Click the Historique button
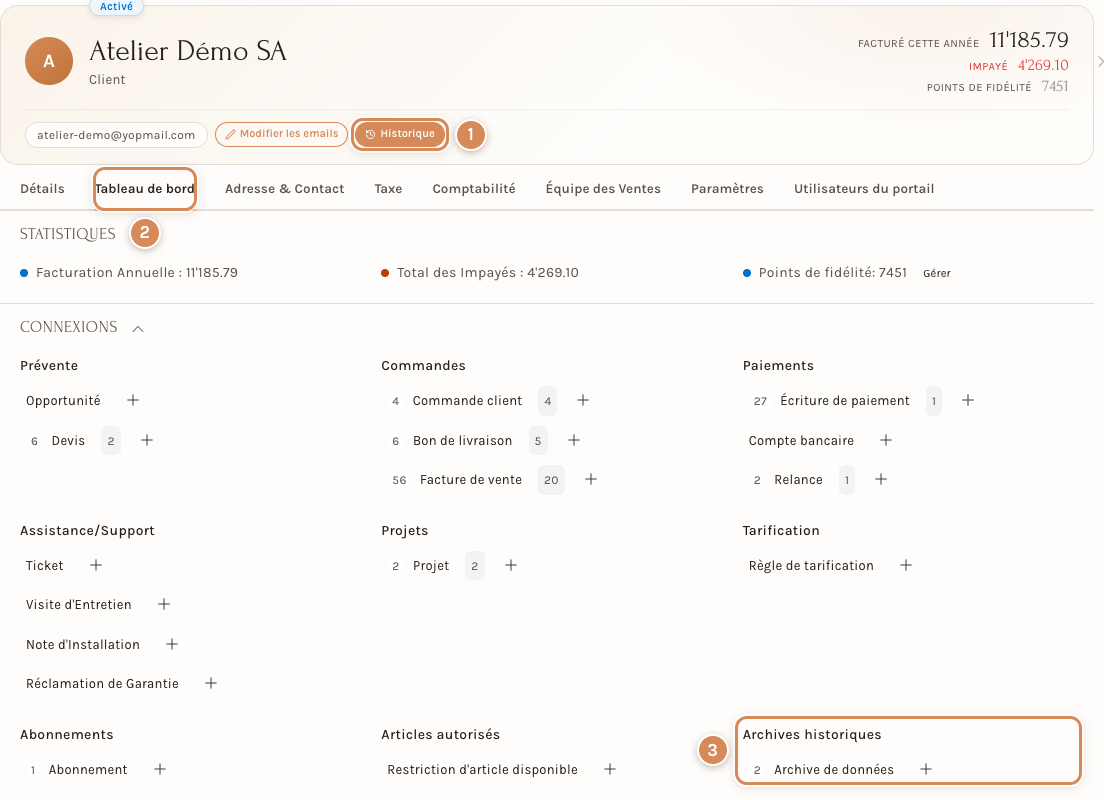The width and height of the screenshot is (1104, 800). 400,134
